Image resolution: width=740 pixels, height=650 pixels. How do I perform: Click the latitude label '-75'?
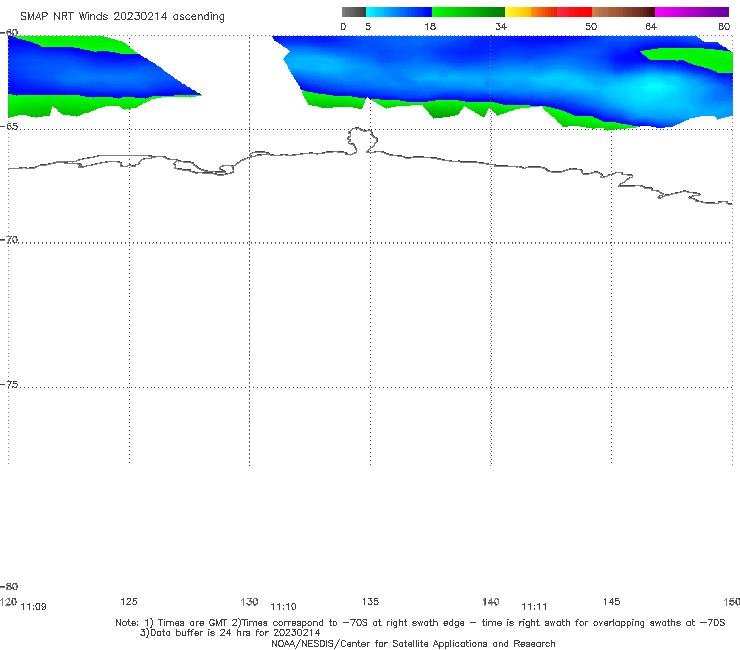point(9,385)
